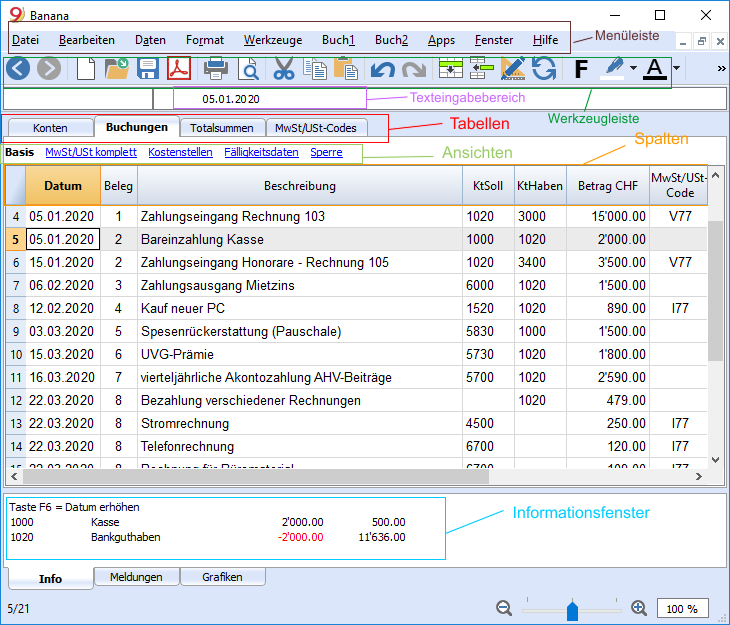Open the Print preview magnifier icon
This screenshot has height=625, width=730.
tap(248, 69)
